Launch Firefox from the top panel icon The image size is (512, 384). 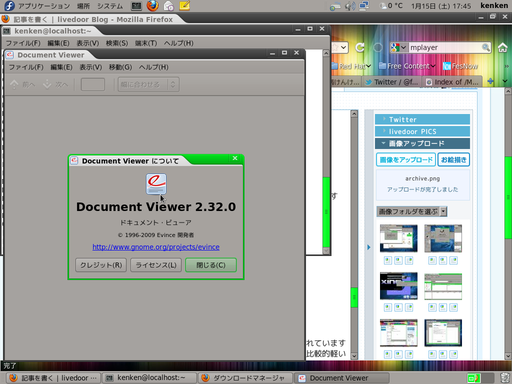(152, 6)
